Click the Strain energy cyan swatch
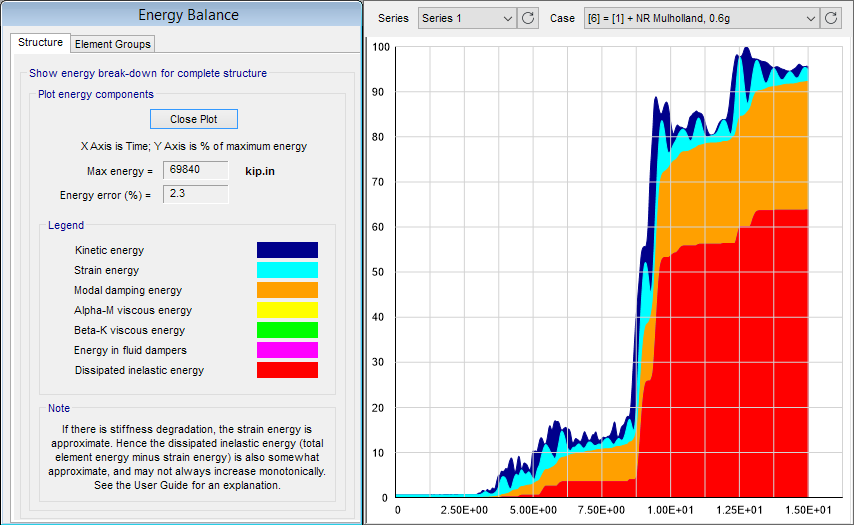The image size is (854, 525). tap(287, 270)
